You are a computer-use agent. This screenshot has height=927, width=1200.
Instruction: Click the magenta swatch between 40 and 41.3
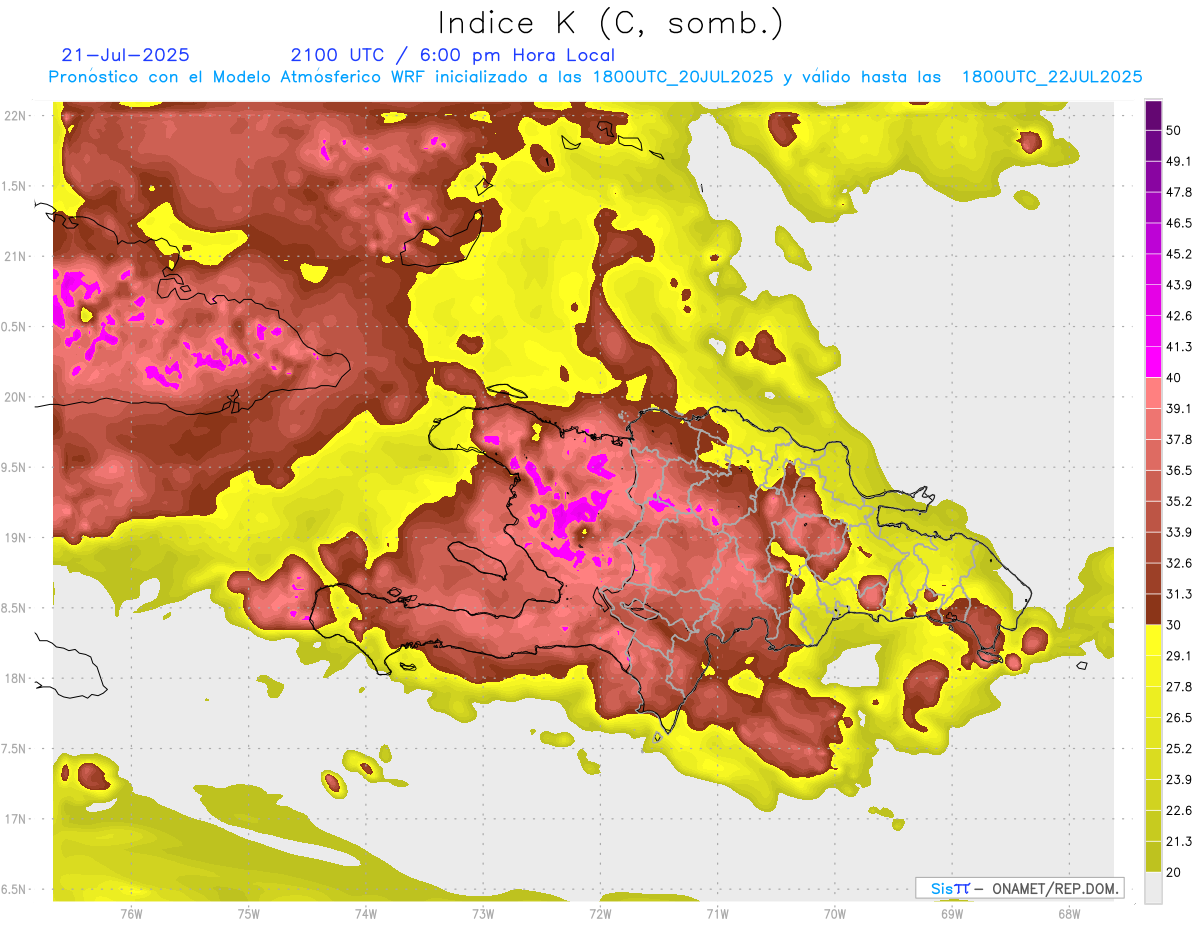pos(1153,362)
